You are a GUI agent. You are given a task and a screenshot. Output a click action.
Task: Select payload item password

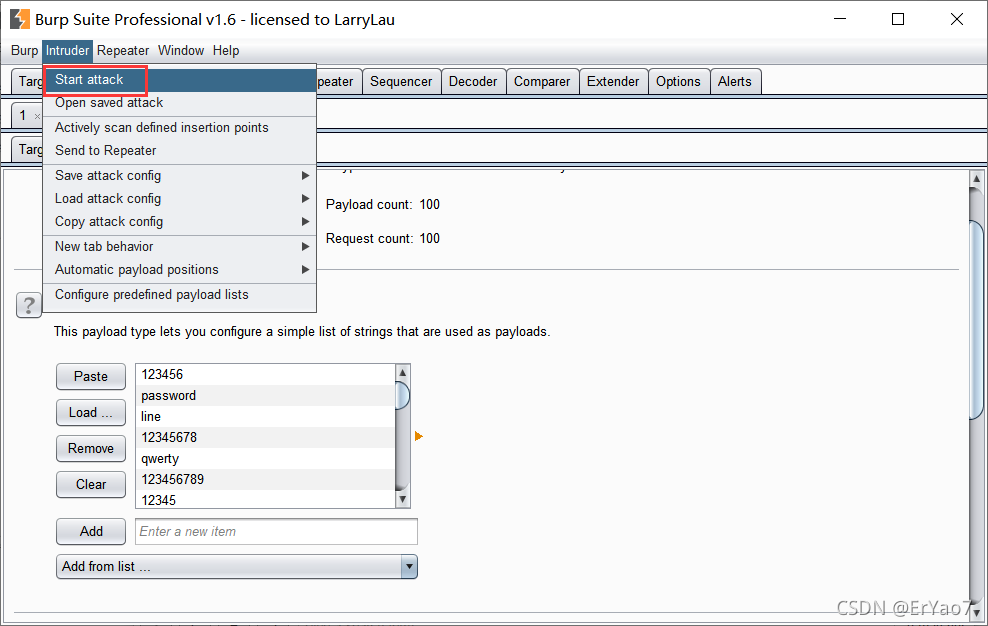point(265,396)
